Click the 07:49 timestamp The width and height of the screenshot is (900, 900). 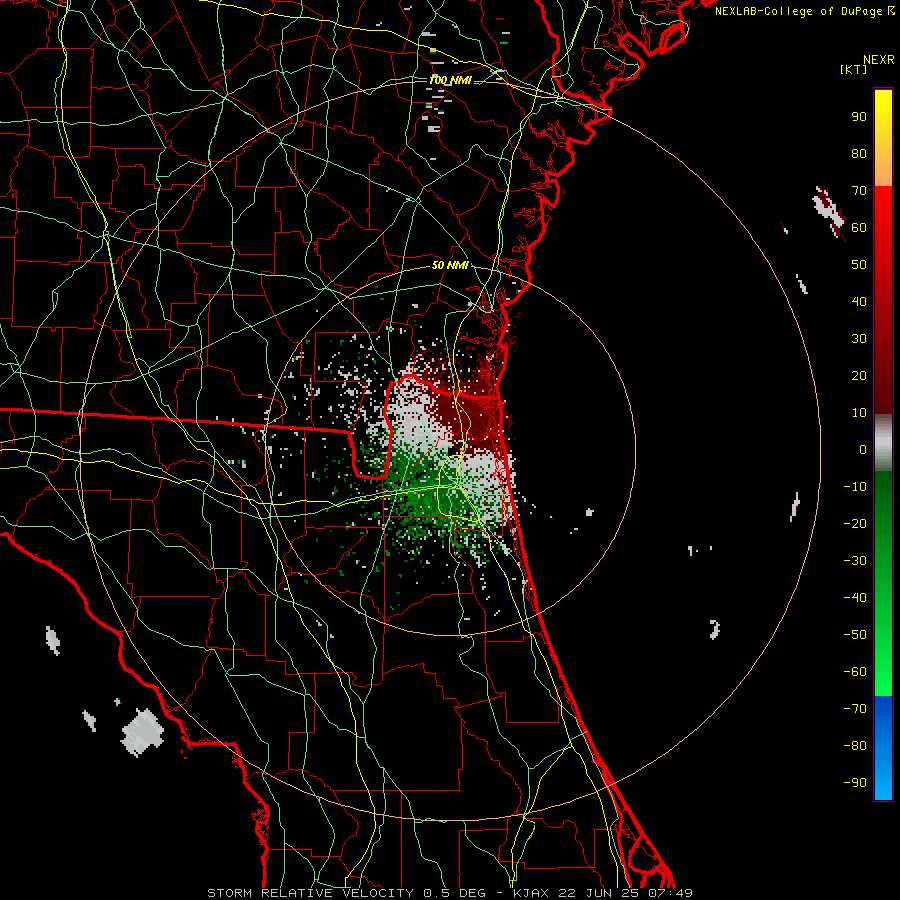670,893
